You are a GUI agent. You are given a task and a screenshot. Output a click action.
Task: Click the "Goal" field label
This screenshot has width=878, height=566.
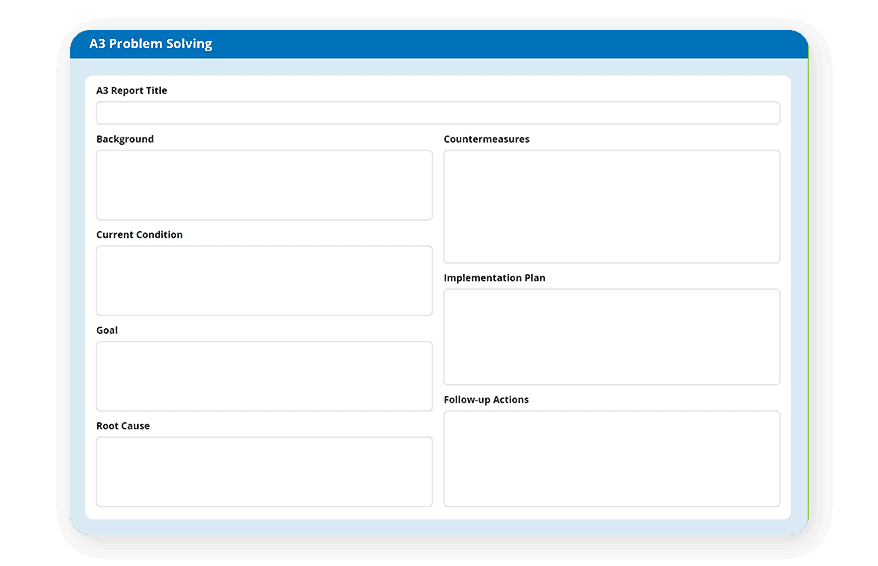107,330
